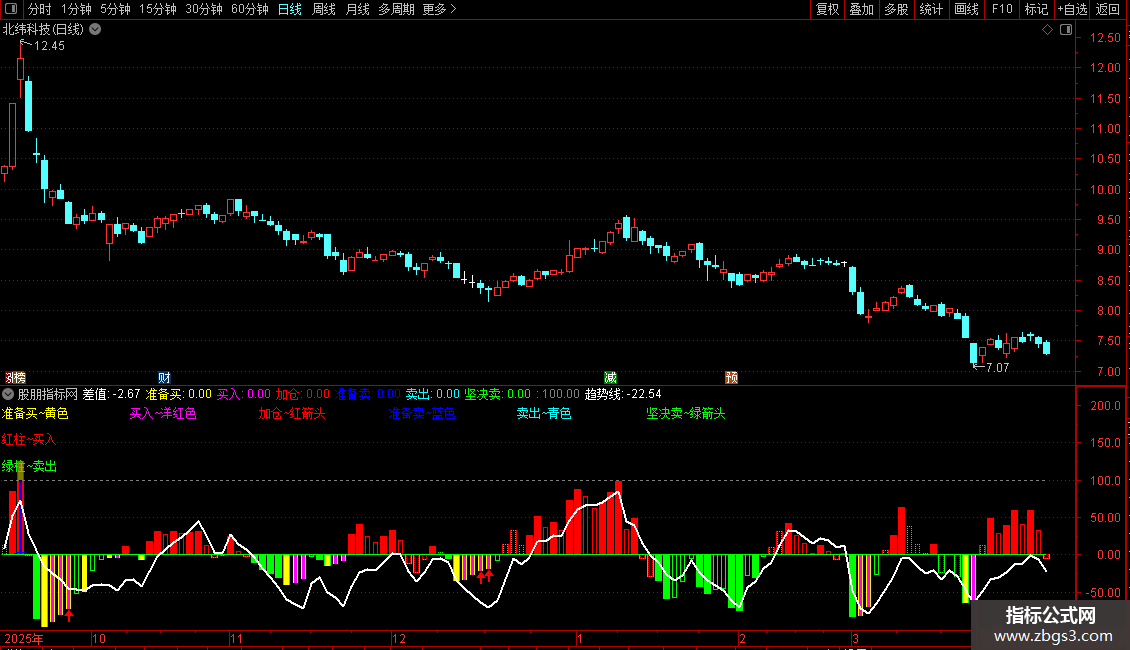Click the 准备买~黄色 legend label
Viewport: 1130px width, 650px height.
[x=35, y=414]
